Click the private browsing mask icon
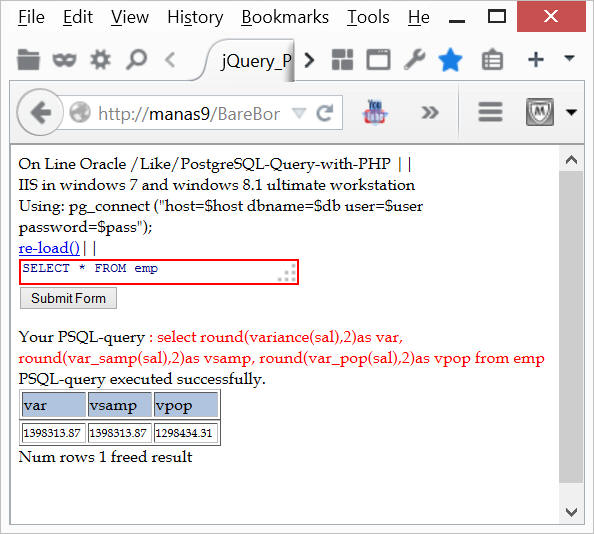The width and height of the screenshot is (594, 534). tap(64, 59)
